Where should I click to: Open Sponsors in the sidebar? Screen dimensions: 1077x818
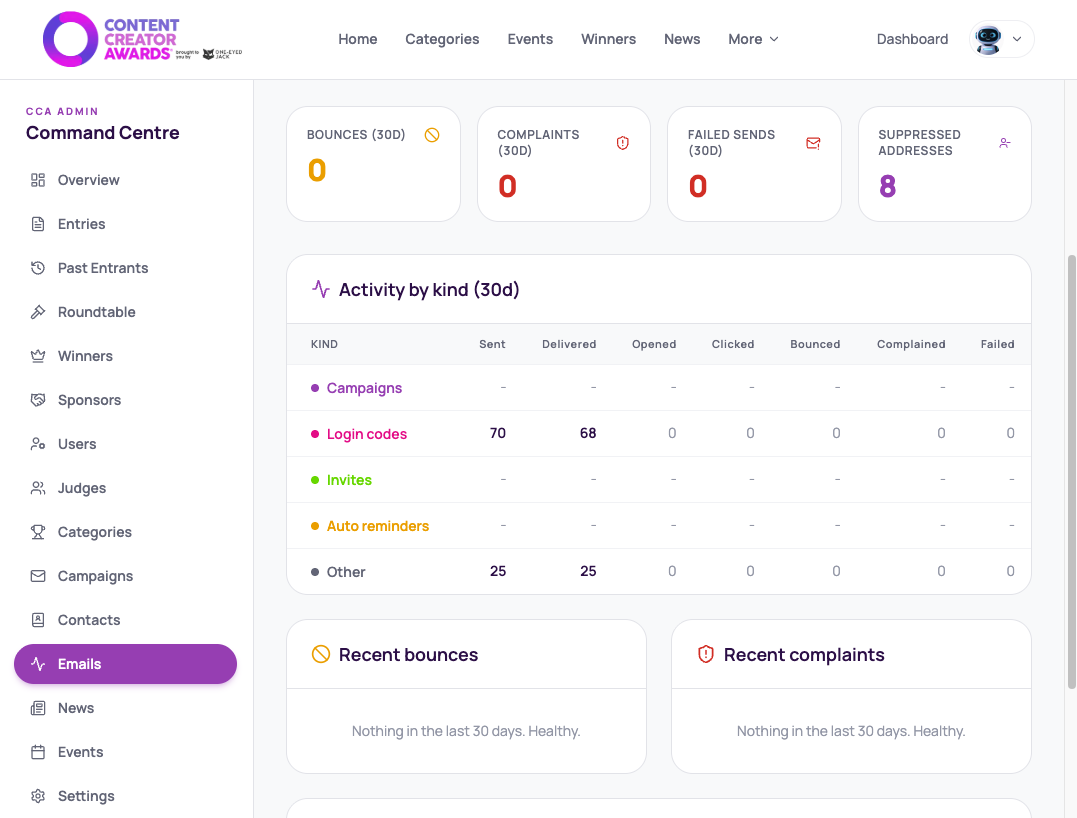point(125,400)
